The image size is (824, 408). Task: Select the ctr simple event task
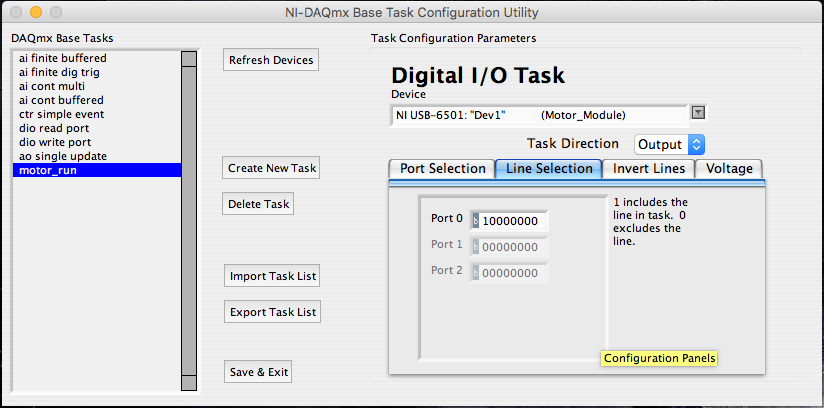[97, 114]
